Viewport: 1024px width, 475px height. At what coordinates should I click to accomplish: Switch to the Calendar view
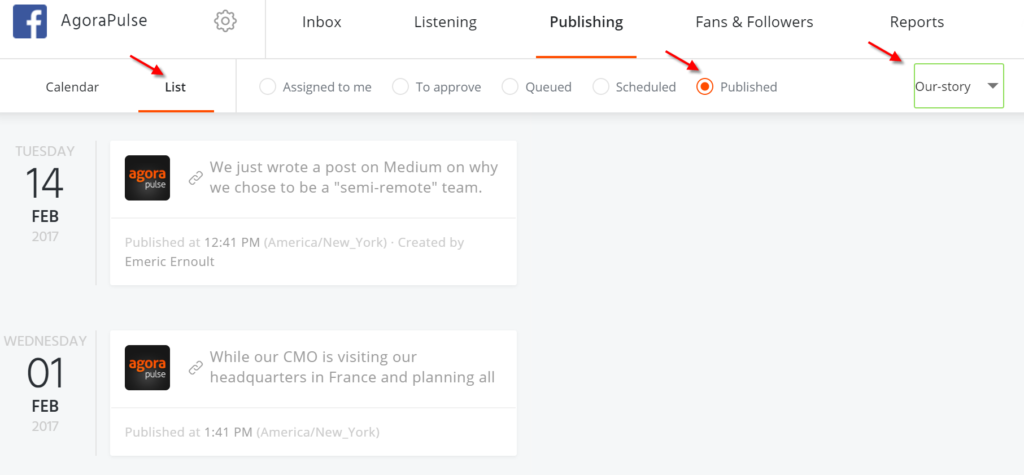pos(72,87)
